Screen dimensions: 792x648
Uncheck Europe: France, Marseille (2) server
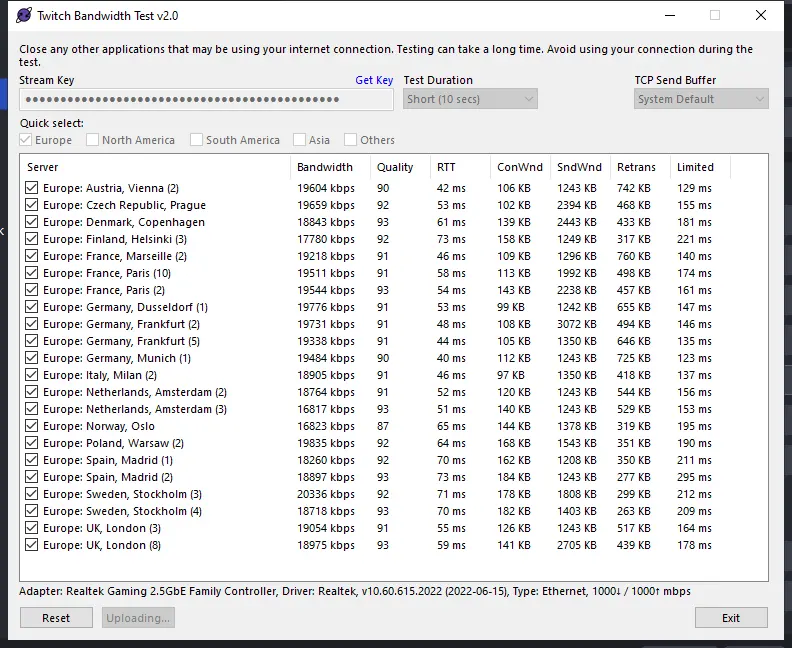click(31, 256)
